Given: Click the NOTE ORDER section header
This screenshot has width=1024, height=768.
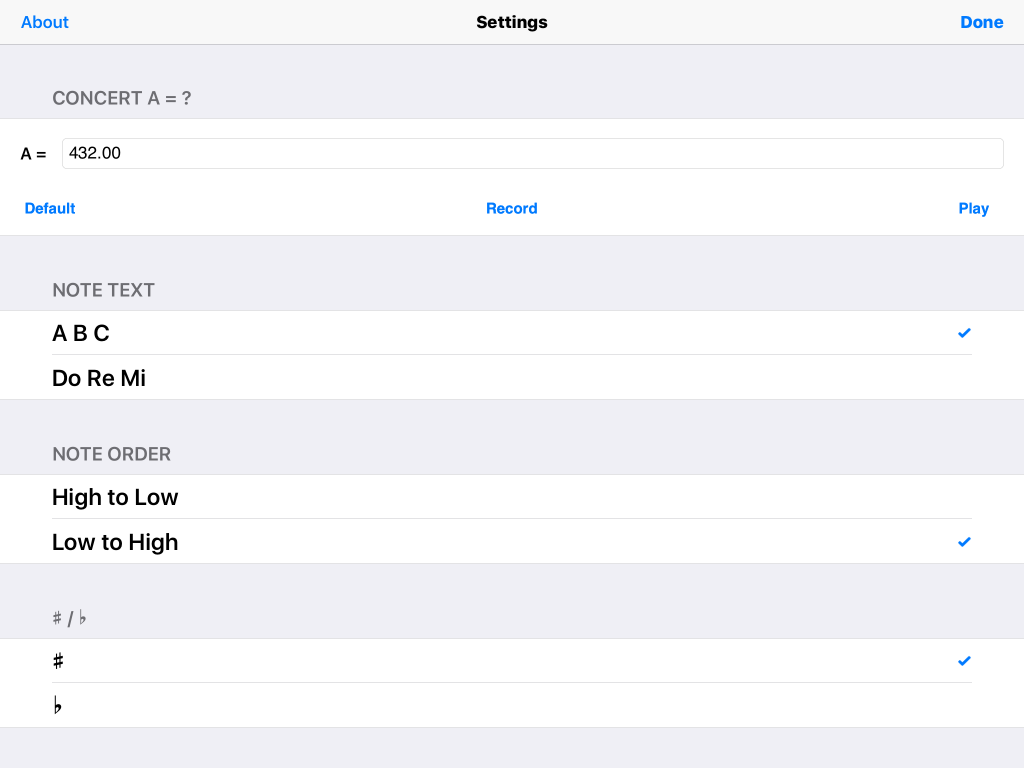Looking at the screenshot, I should pos(111,454).
